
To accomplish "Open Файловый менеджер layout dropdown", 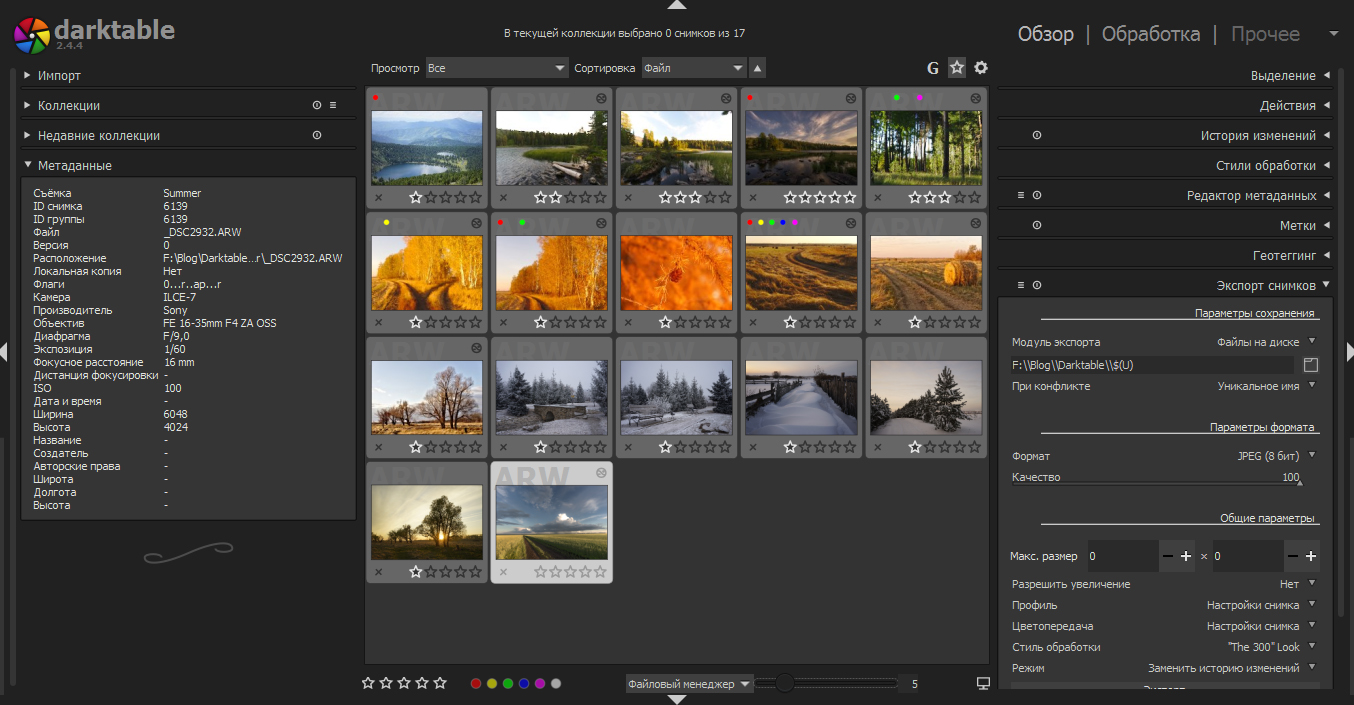I will click(689, 684).
